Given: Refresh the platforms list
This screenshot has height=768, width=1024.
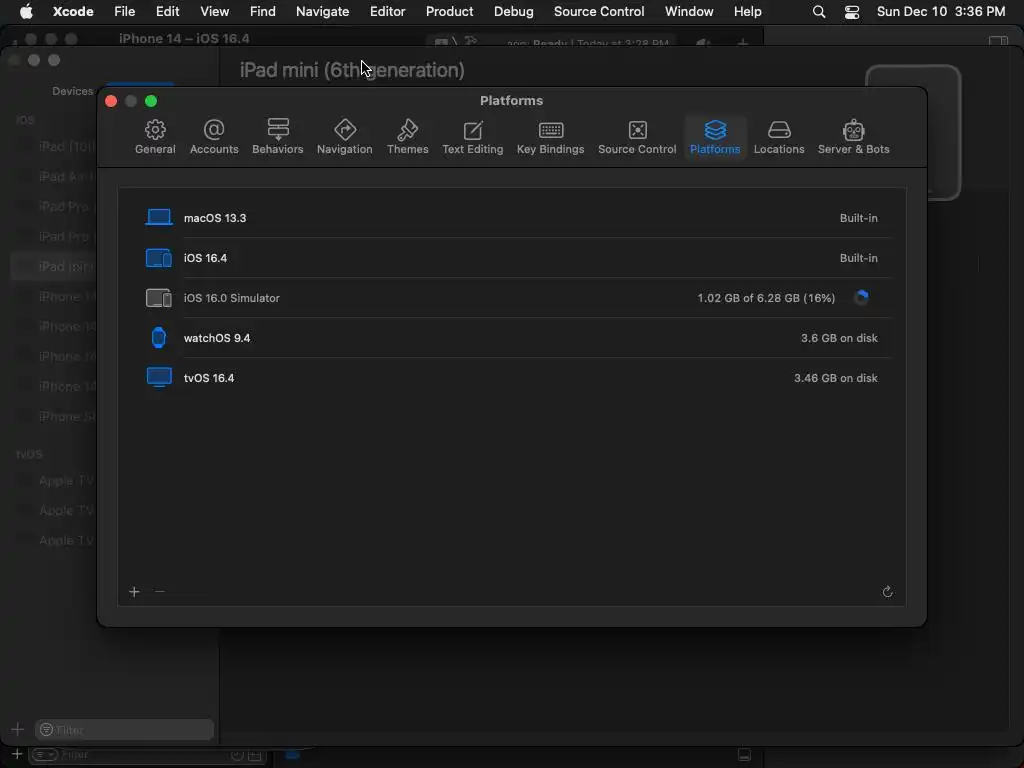Looking at the screenshot, I should 887,592.
